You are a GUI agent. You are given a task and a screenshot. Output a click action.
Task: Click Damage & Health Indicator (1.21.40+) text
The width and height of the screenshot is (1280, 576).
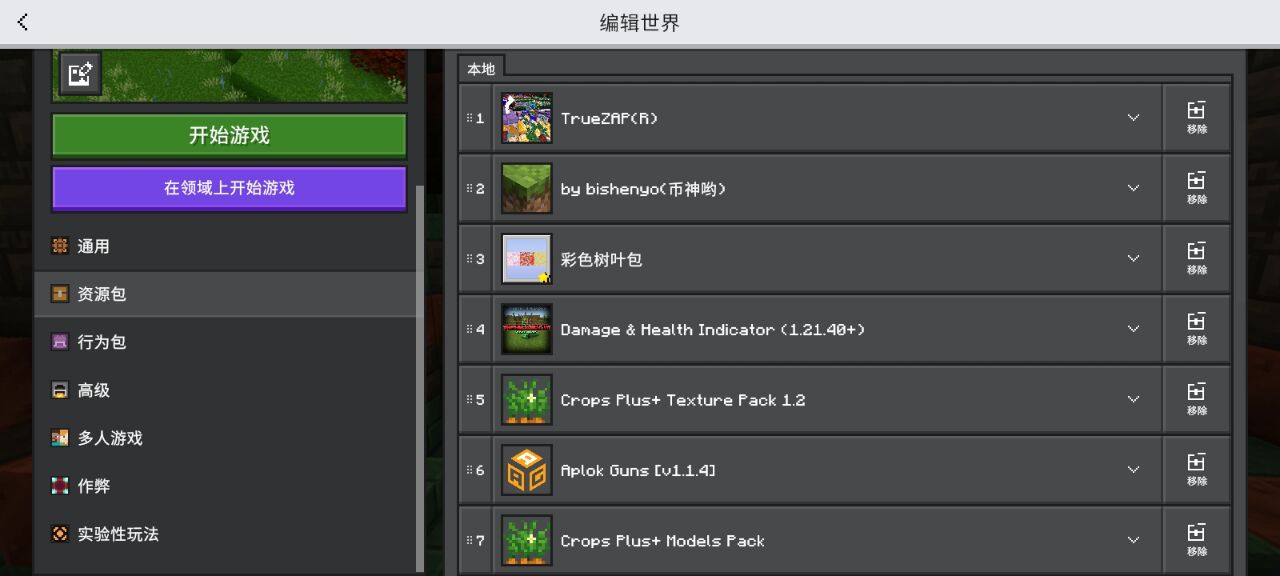pyautogui.click(x=713, y=329)
